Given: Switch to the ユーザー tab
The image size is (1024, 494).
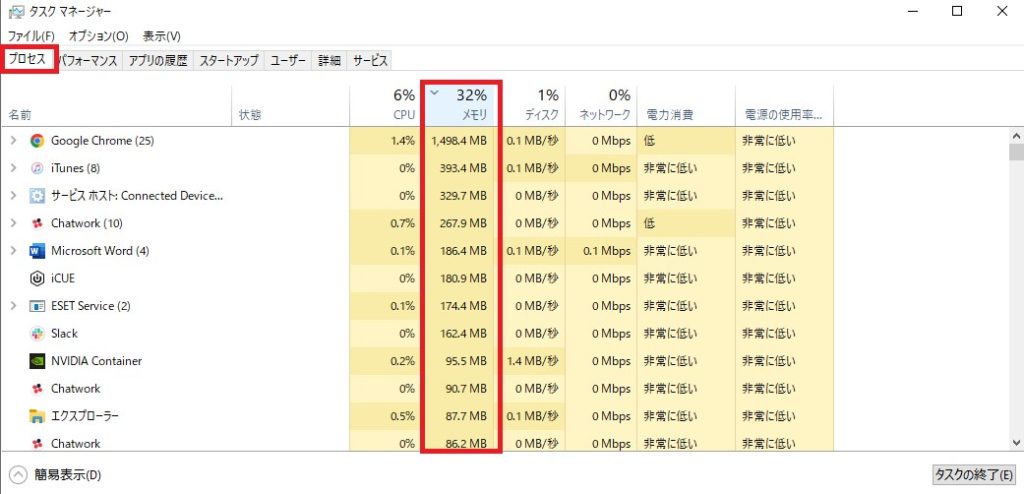Looking at the screenshot, I should pyautogui.click(x=288, y=61).
